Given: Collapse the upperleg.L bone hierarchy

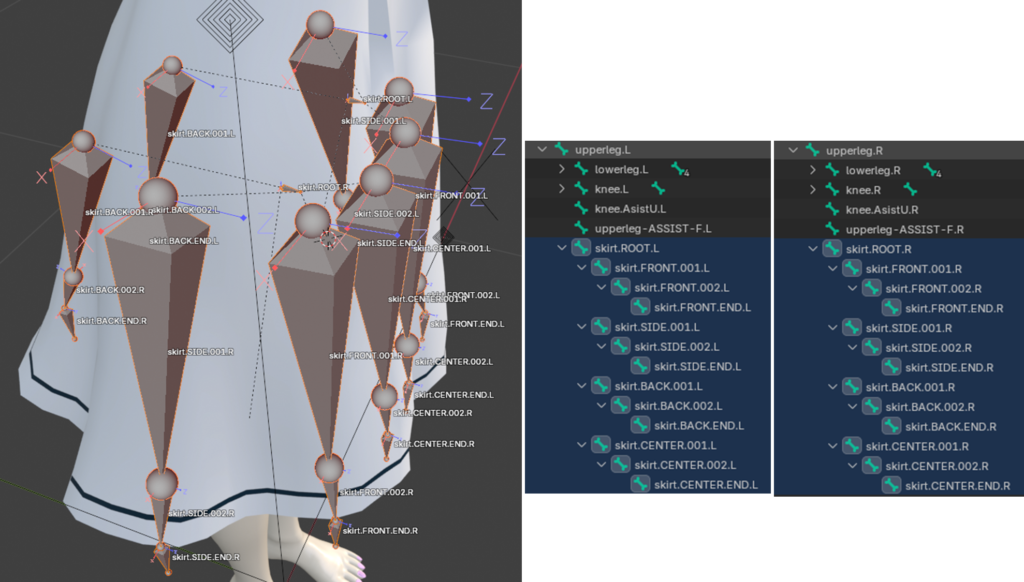Looking at the screenshot, I should pos(542,150).
